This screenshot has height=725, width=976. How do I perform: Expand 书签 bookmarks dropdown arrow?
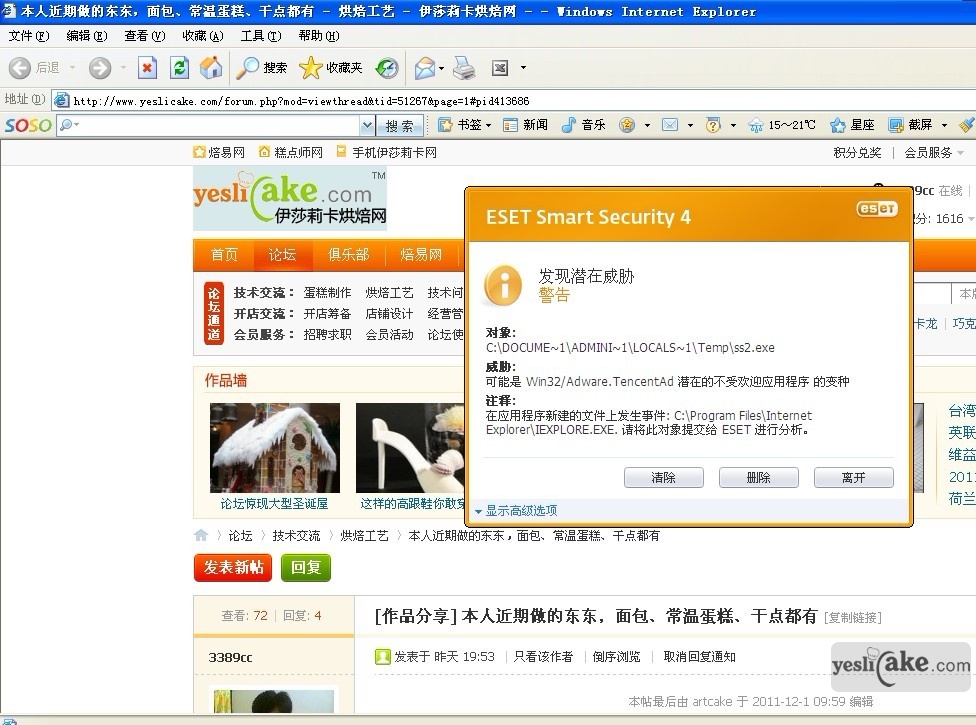[489, 125]
